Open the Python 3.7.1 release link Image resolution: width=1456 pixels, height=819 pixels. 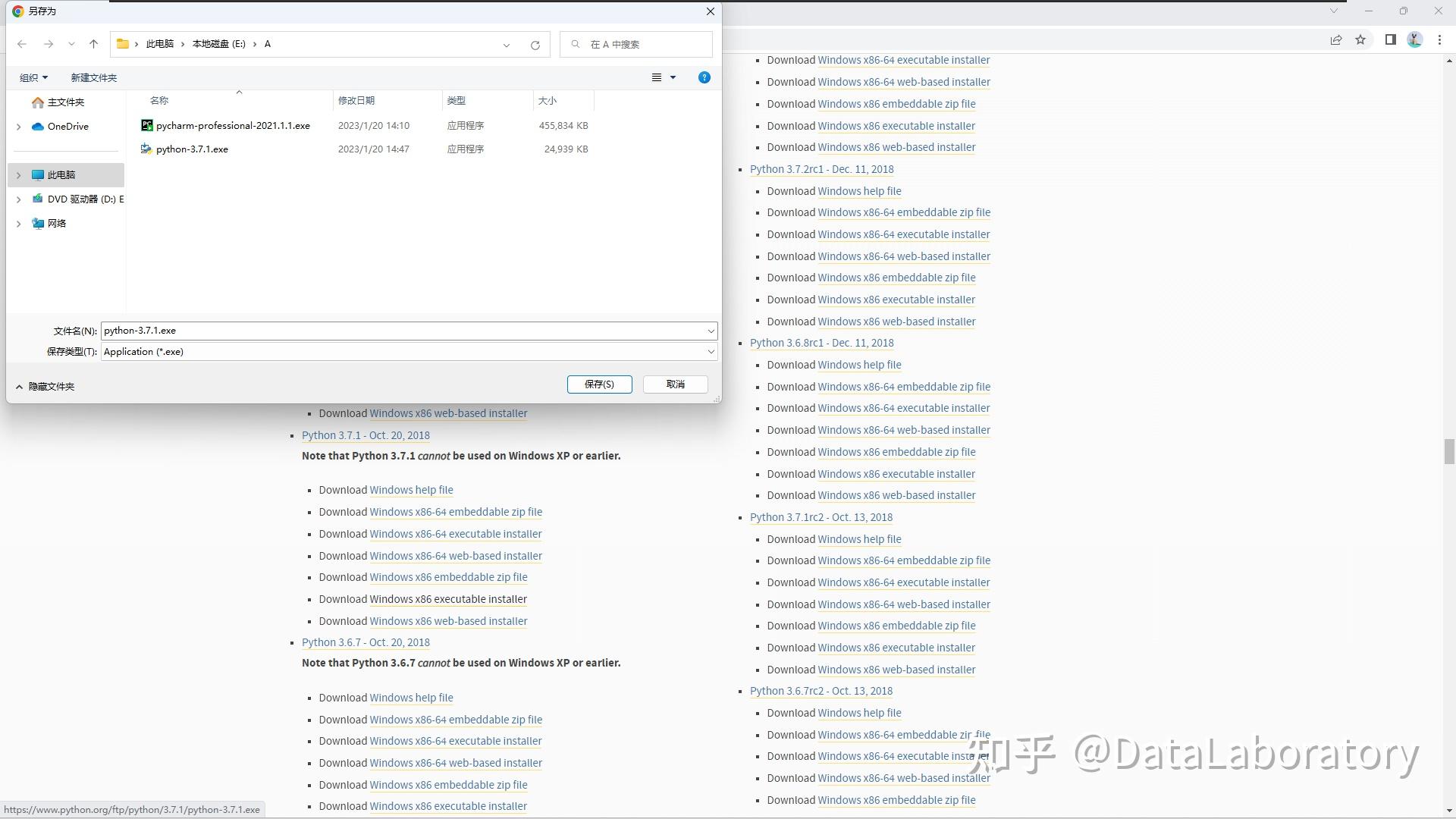click(x=366, y=435)
